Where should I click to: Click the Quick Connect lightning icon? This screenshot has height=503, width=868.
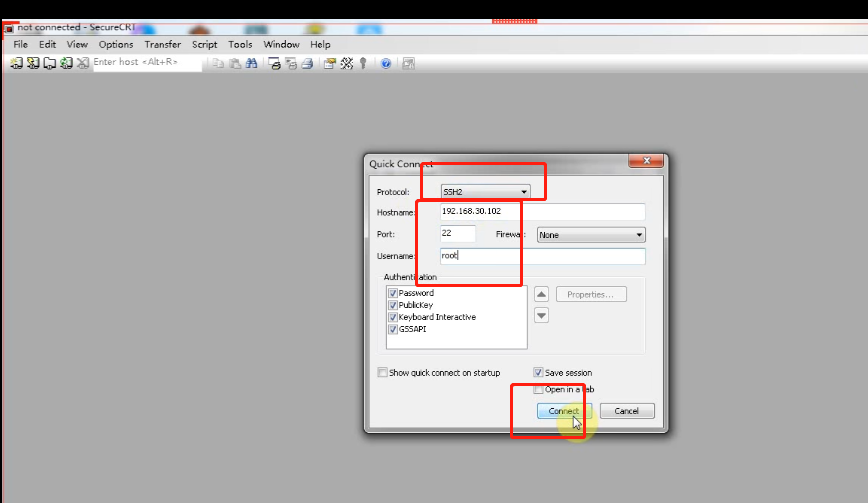click(x=33, y=63)
